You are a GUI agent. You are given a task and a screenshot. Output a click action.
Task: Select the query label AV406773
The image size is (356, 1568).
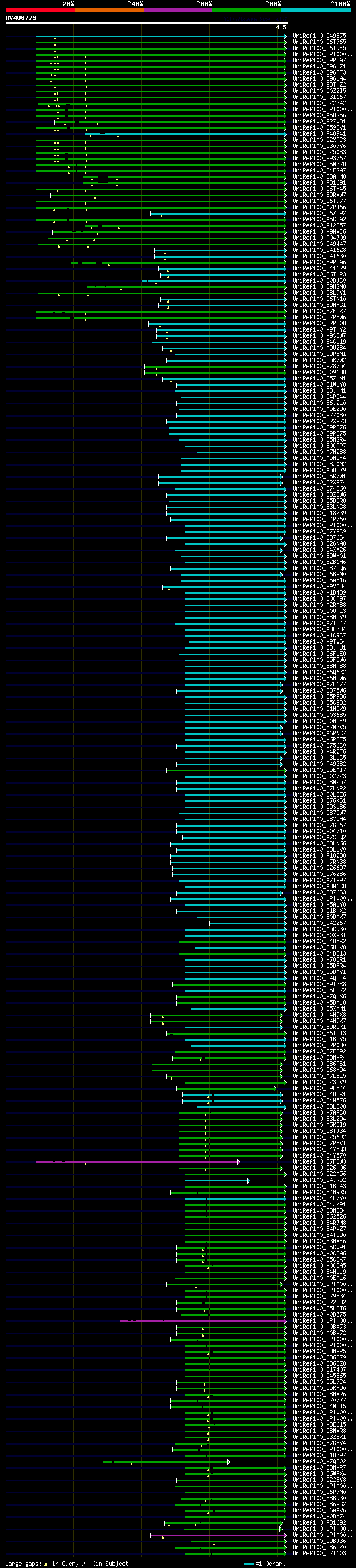21,18
